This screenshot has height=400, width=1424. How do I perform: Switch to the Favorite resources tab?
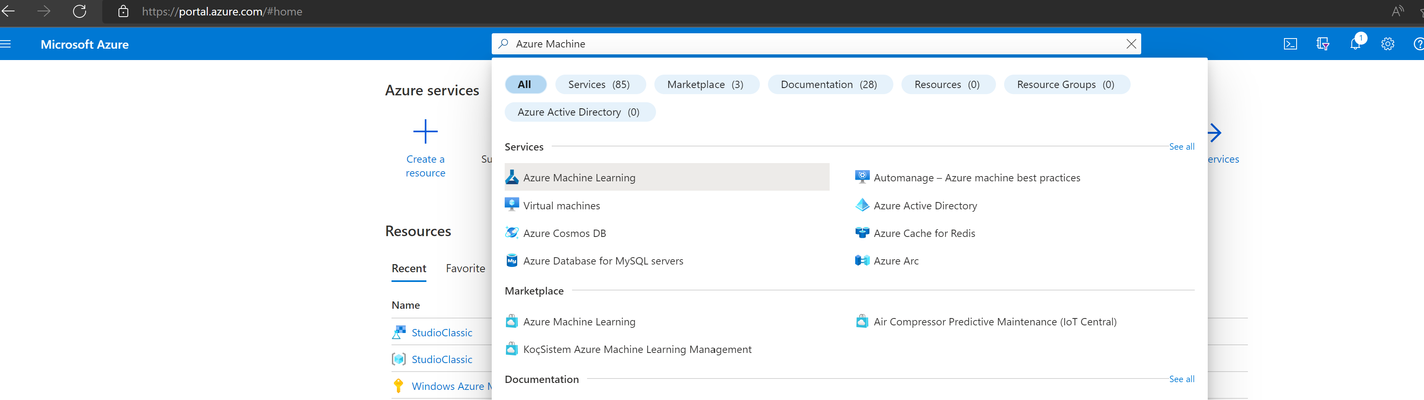click(x=465, y=268)
